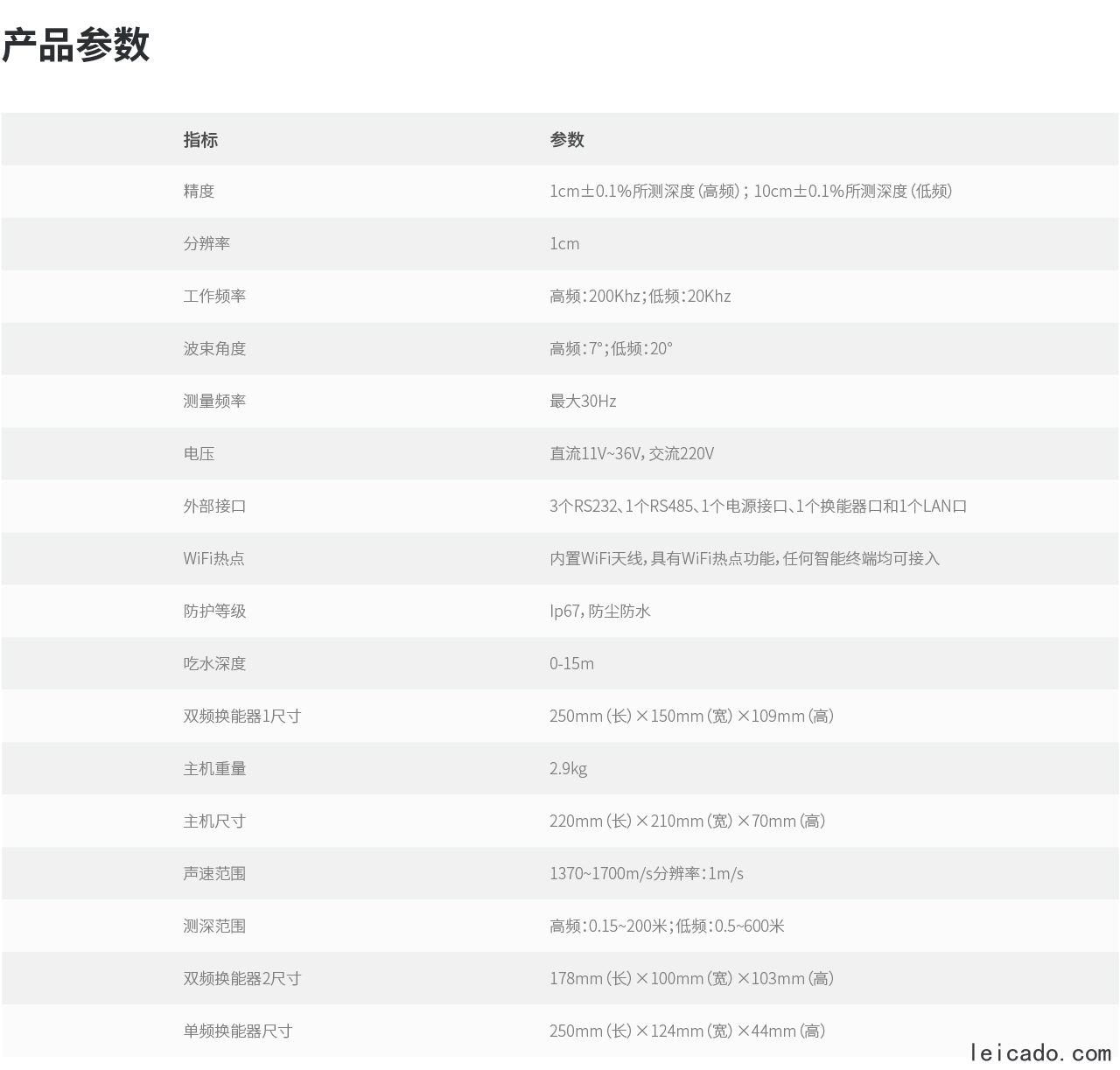This screenshot has height=1070, width=1120.
Task: Click the 分辨率 row label
Action: [206, 244]
